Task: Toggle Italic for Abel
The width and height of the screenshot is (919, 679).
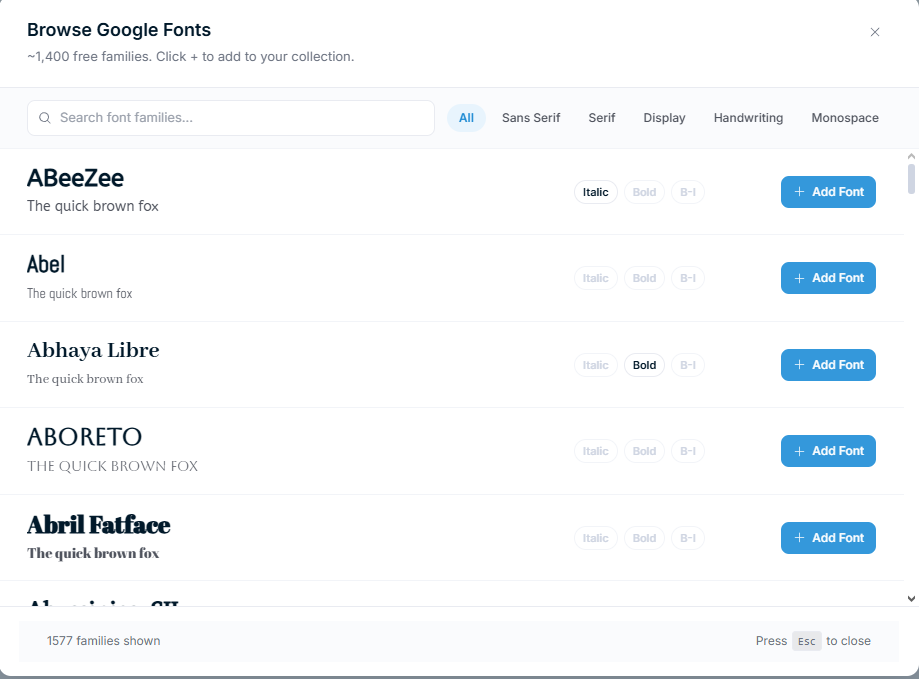Action: click(595, 278)
